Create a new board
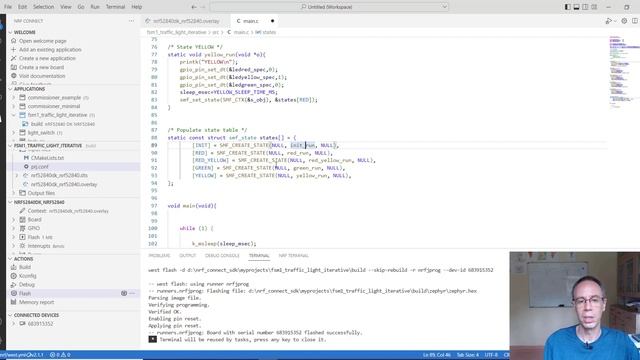Screen dimensions: 640x360 [41, 67]
